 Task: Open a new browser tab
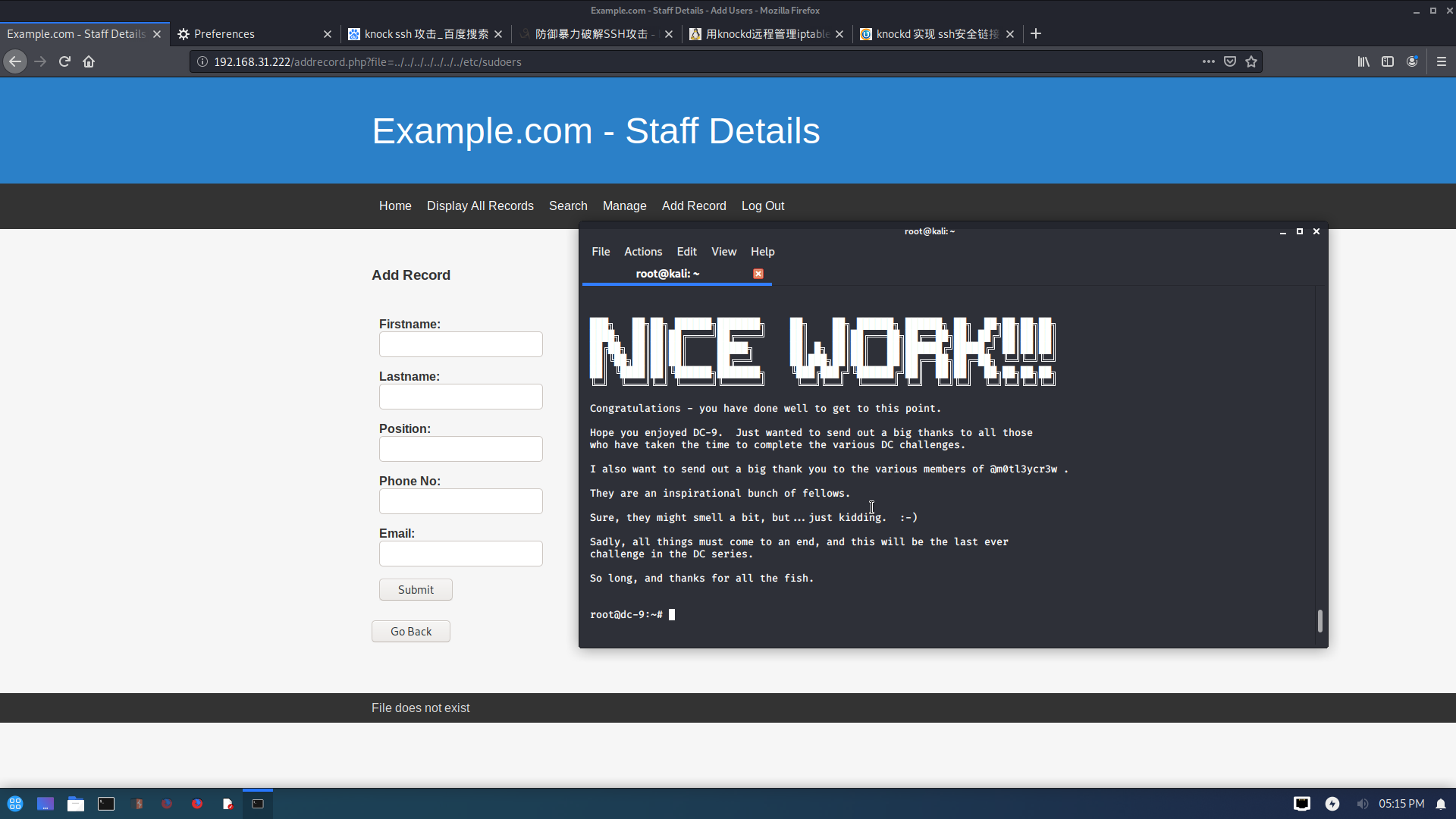pyautogui.click(x=1036, y=33)
